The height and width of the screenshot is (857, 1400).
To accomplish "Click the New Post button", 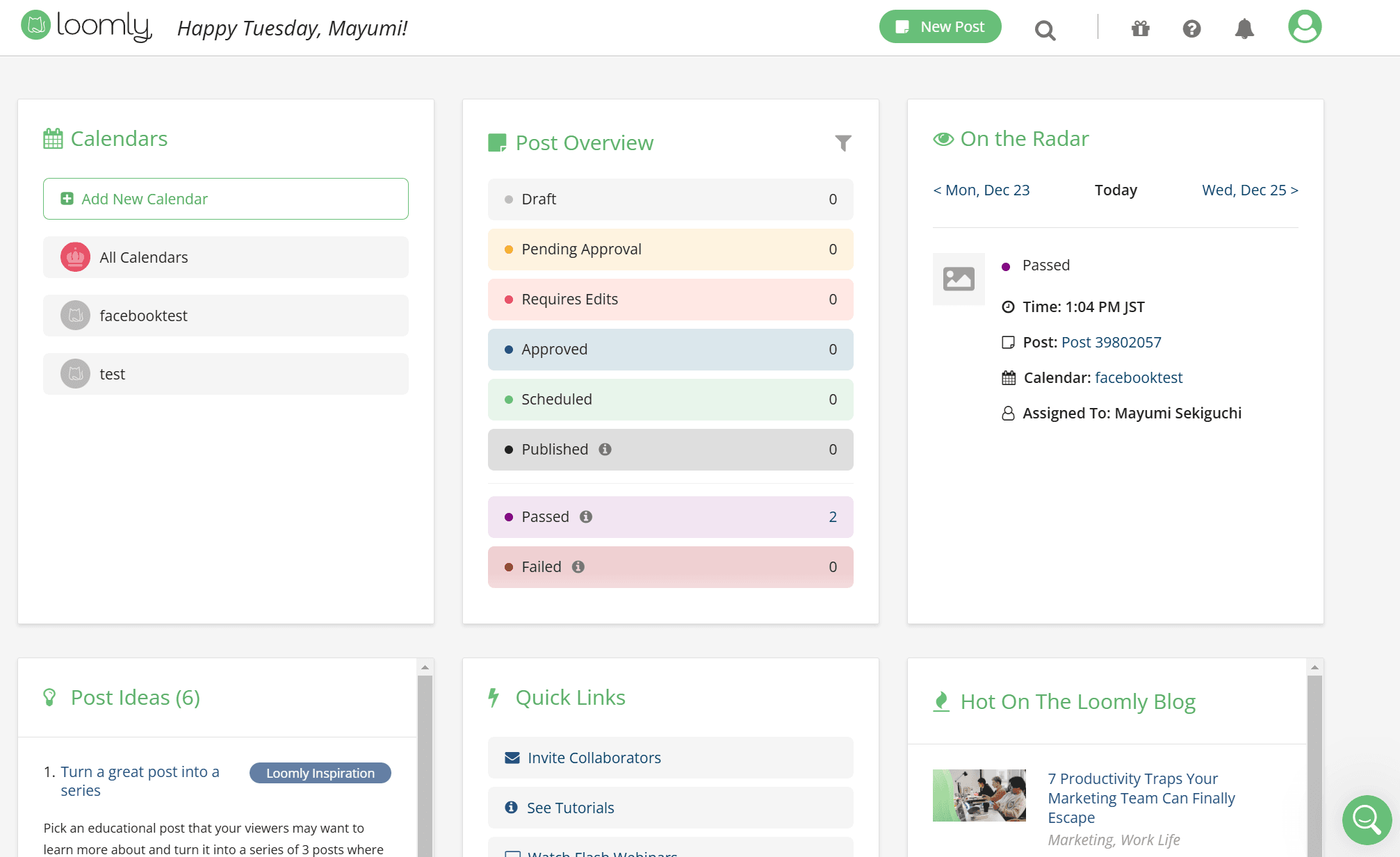I will (940, 26).
